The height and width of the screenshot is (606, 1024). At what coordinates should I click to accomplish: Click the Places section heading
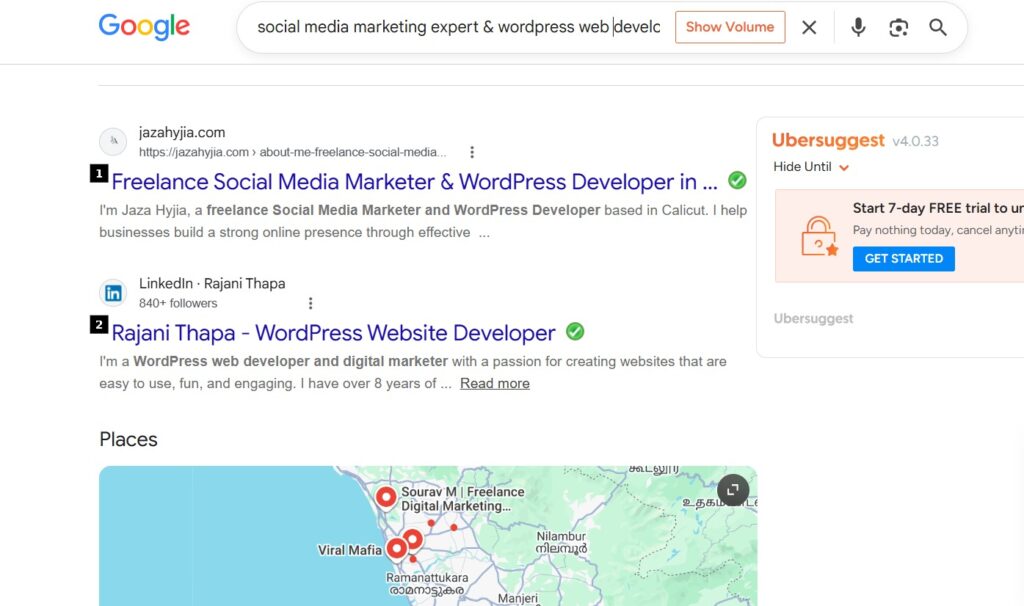point(128,439)
